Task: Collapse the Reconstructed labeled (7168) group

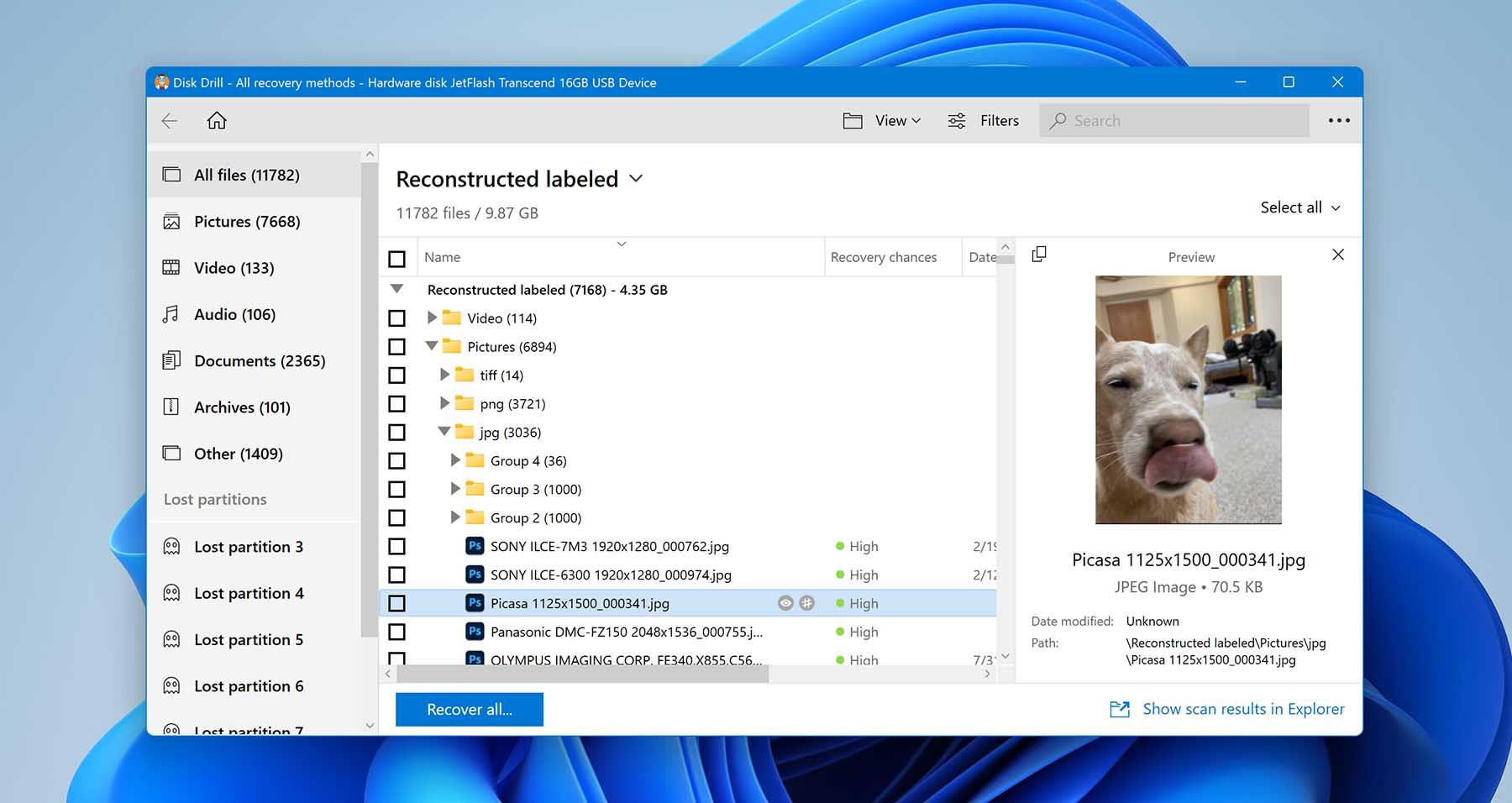Action: click(x=397, y=289)
